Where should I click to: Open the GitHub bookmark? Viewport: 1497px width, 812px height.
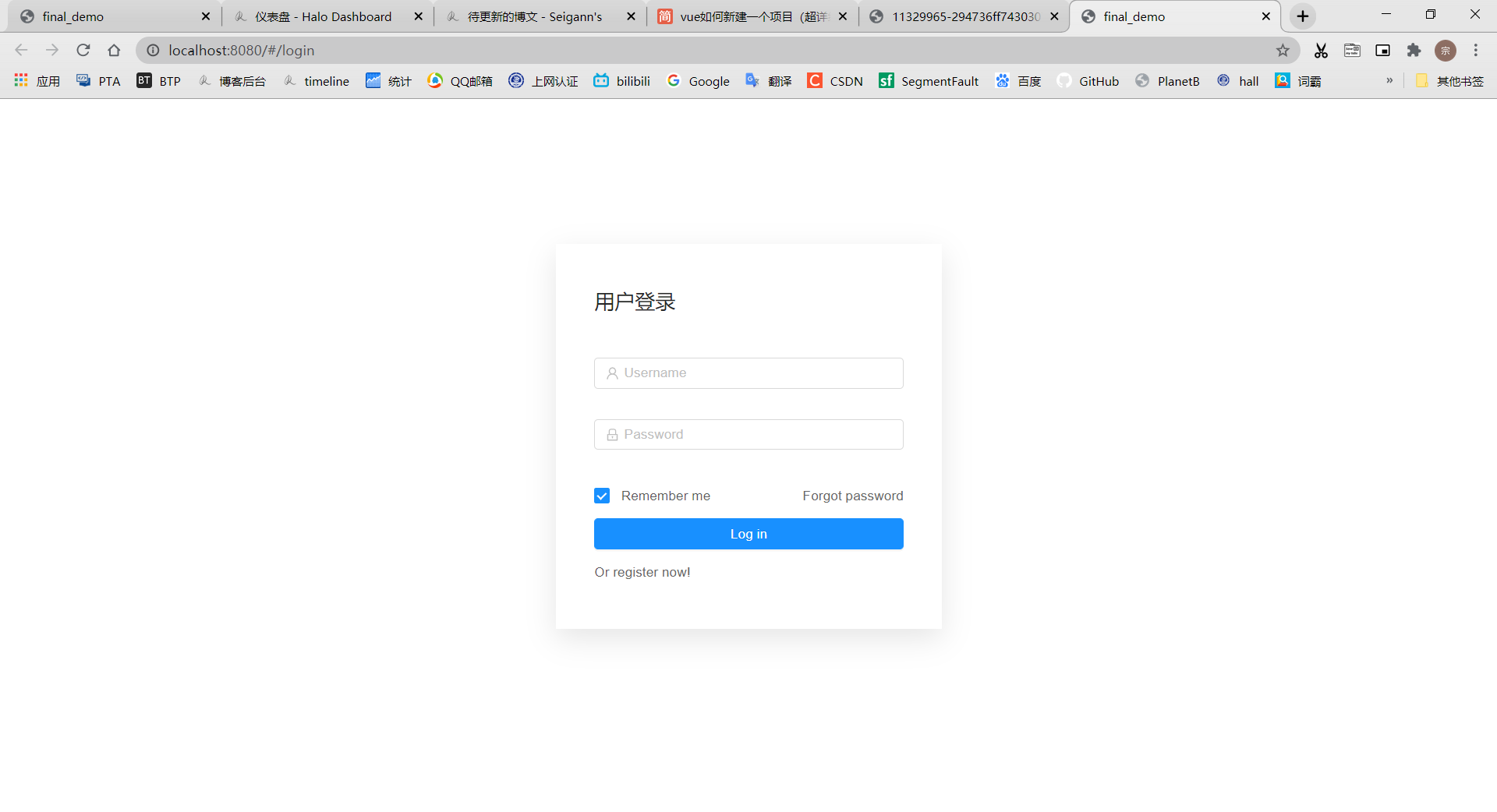click(x=1088, y=81)
